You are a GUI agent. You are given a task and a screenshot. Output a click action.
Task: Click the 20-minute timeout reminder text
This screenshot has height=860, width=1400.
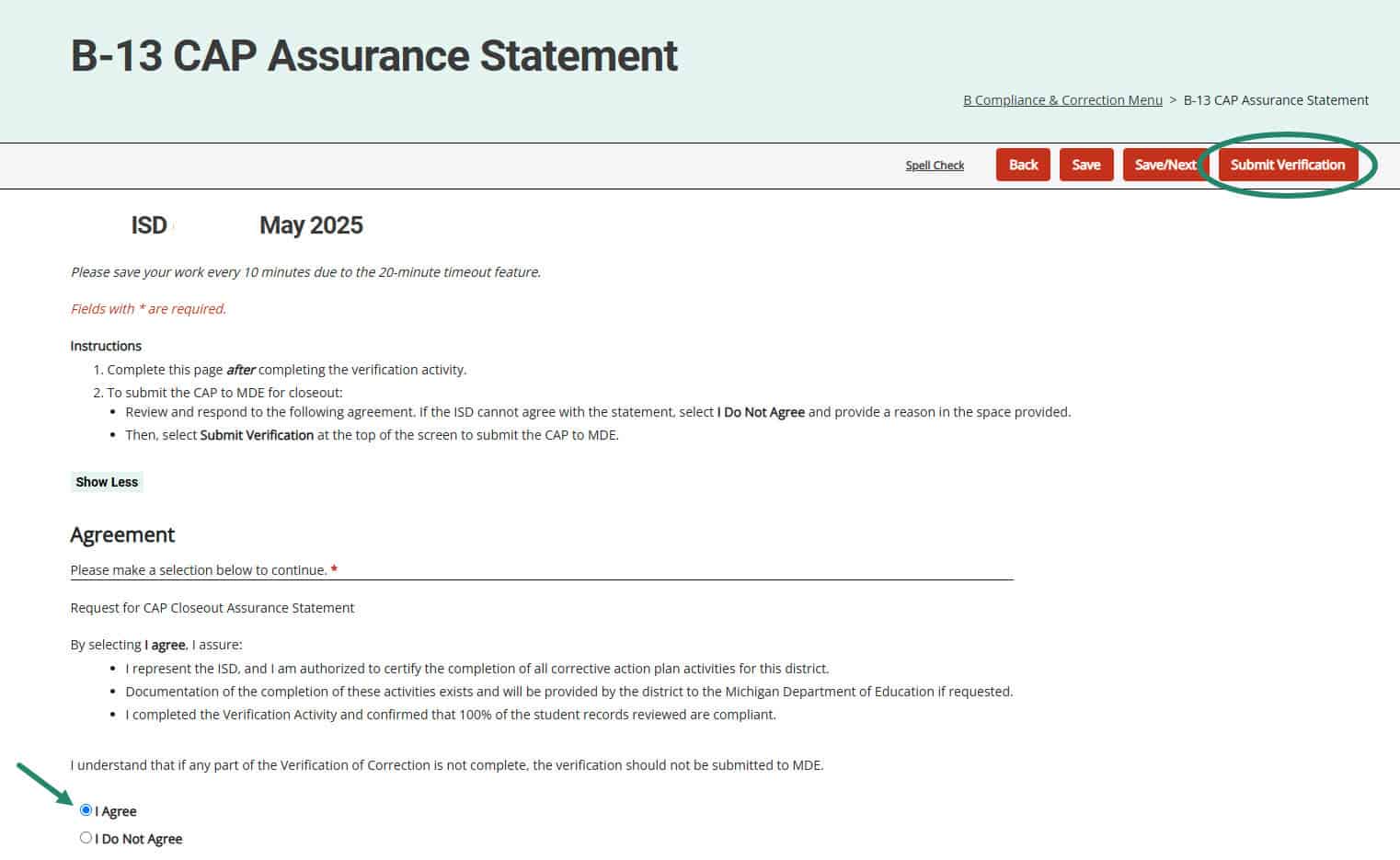tap(305, 272)
